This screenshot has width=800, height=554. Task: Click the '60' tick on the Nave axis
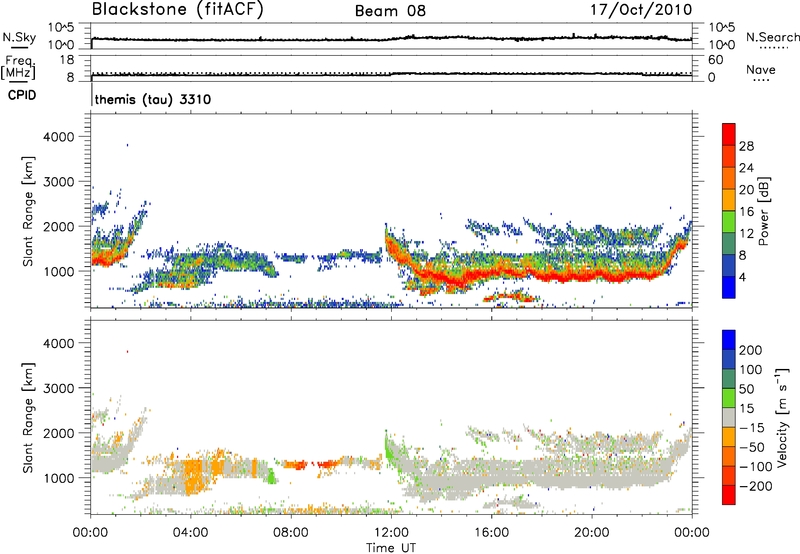(715, 60)
